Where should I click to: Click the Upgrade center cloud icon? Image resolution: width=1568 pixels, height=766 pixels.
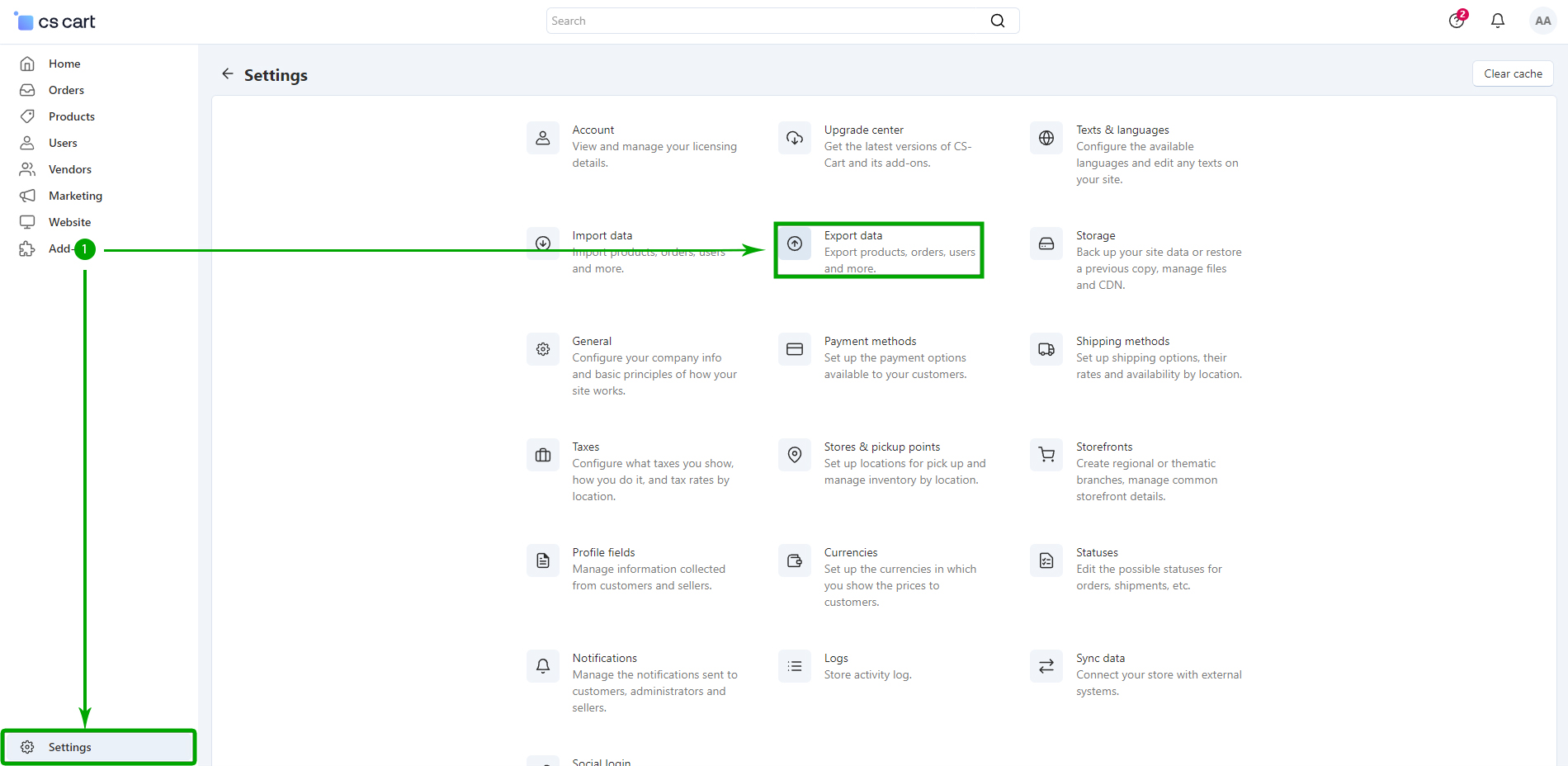pos(795,138)
